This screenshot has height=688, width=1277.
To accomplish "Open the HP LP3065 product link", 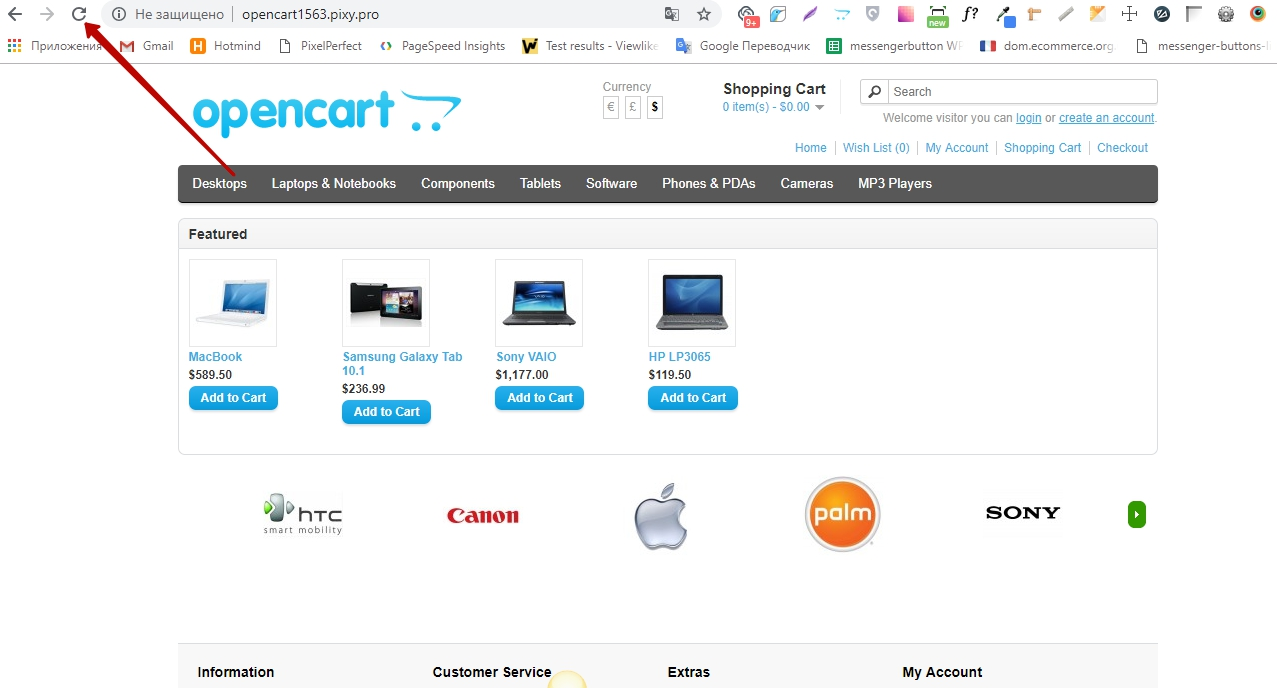I will tap(680, 357).
